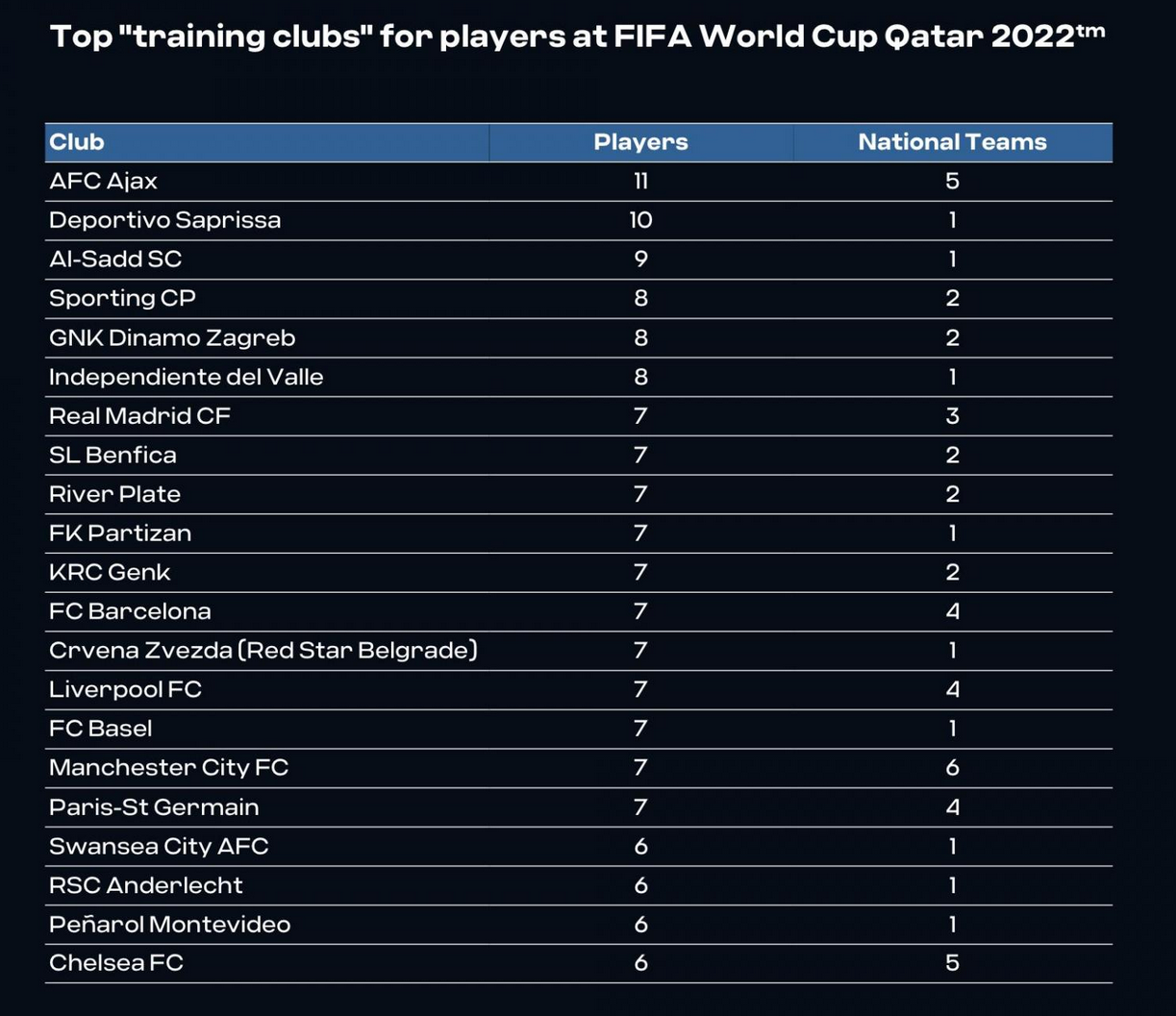The image size is (1176, 1016).
Task: Select Manchester City's national teams value
Action: coord(952,768)
